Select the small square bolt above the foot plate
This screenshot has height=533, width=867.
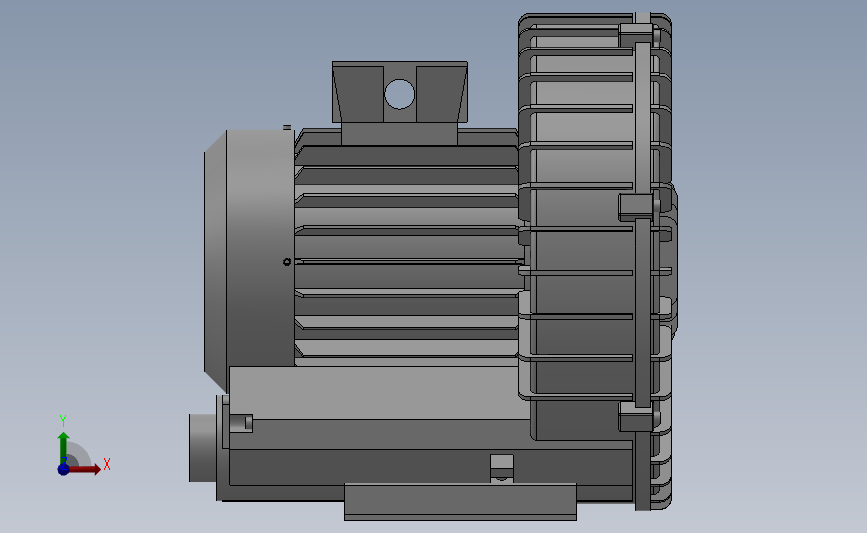pos(502,468)
